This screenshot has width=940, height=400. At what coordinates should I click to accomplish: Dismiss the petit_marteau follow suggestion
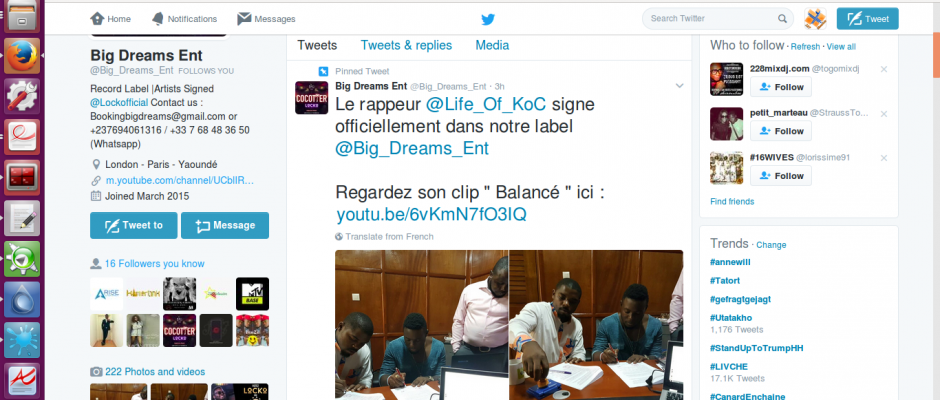click(x=884, y=113)
